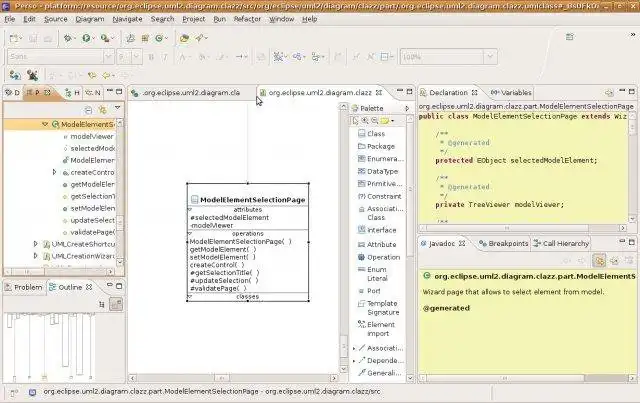The width and height of the screenshot is (640, 403).
Task: Select the Generalization palette tool
Action: point(380,373)
